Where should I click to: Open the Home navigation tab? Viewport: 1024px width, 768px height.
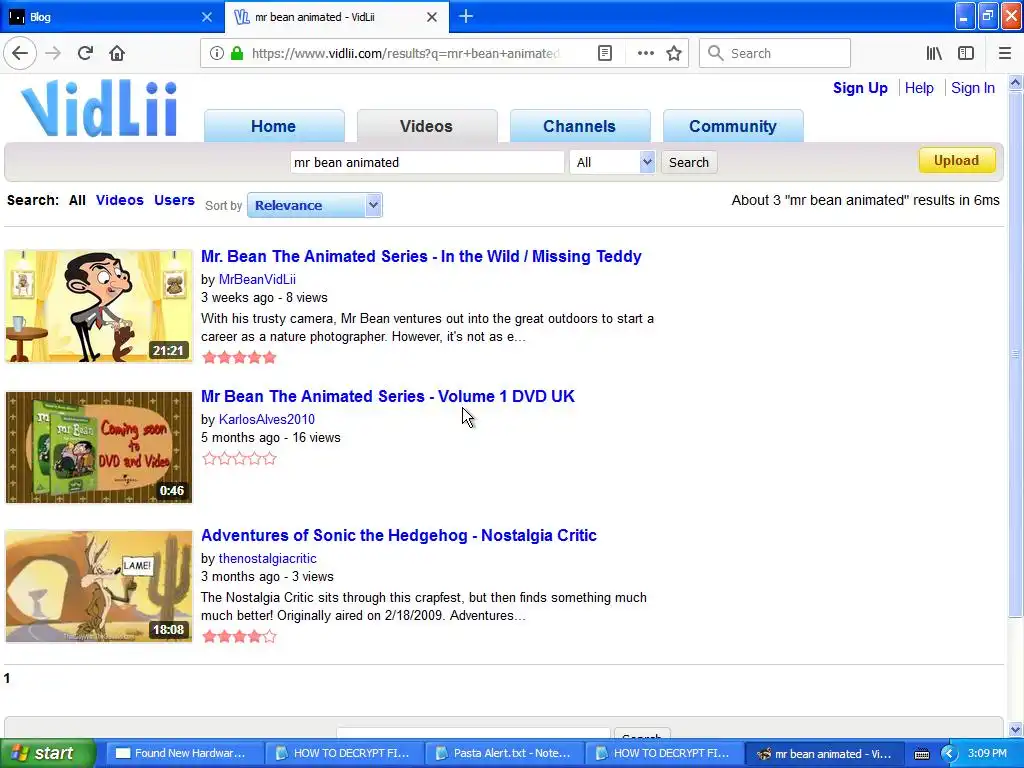pyautogui.click(x=274, y=126)
